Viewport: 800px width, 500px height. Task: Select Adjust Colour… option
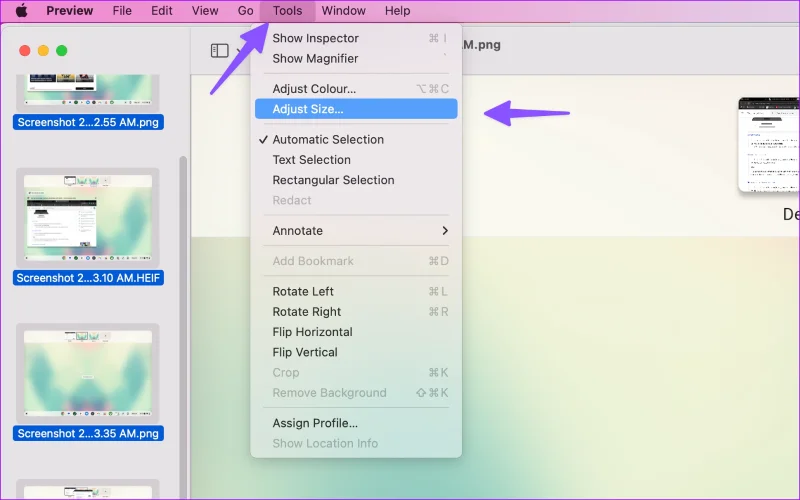(x=356, y=89)
